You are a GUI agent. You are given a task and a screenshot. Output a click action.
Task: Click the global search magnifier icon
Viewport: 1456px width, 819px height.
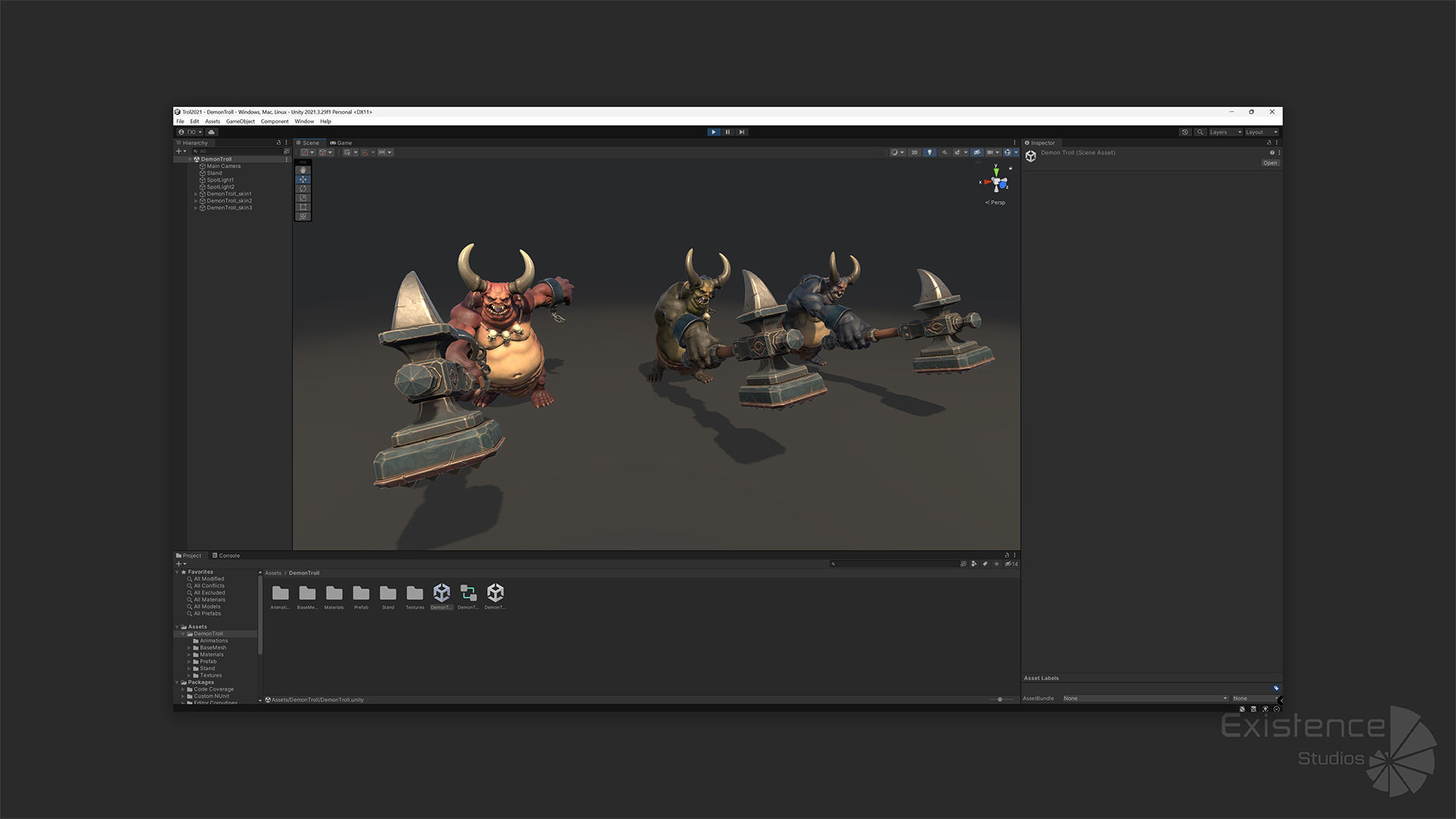click(1200, 132)
